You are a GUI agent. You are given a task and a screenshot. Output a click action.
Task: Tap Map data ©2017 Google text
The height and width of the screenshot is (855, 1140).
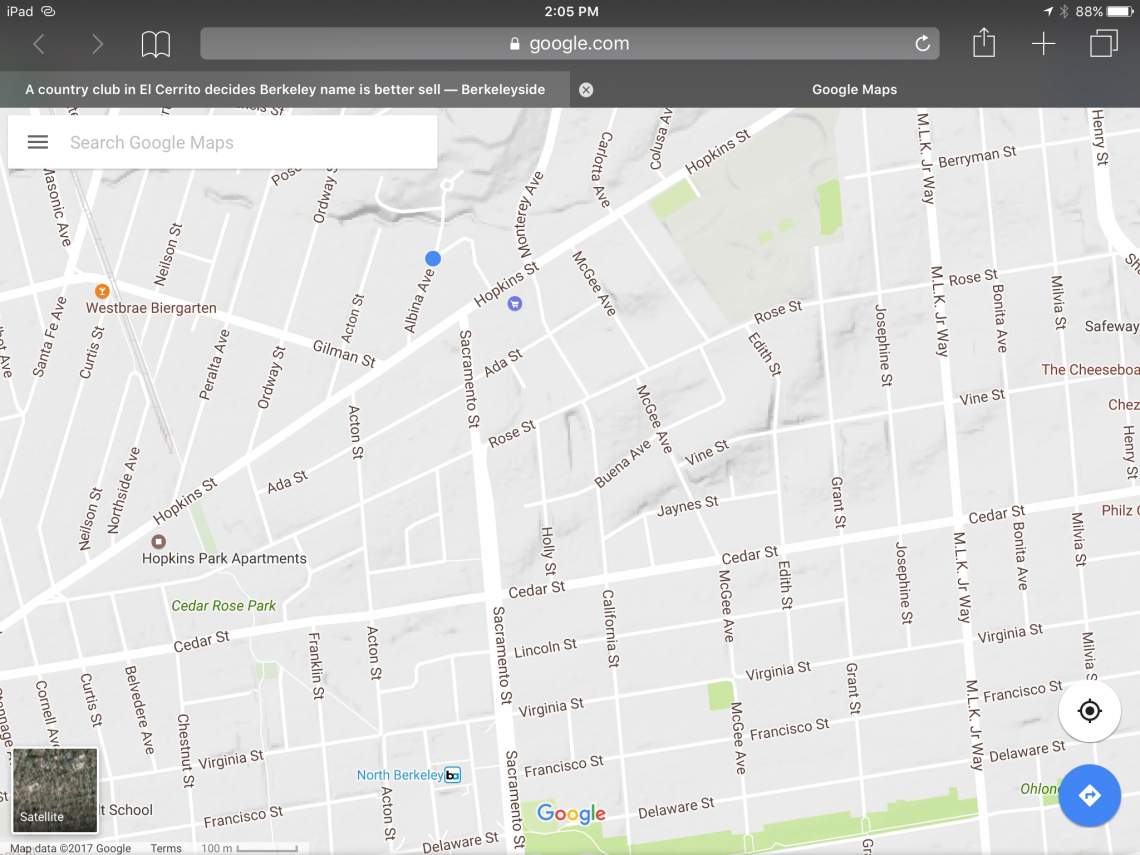pyautogui.click(x=71, y=848)
